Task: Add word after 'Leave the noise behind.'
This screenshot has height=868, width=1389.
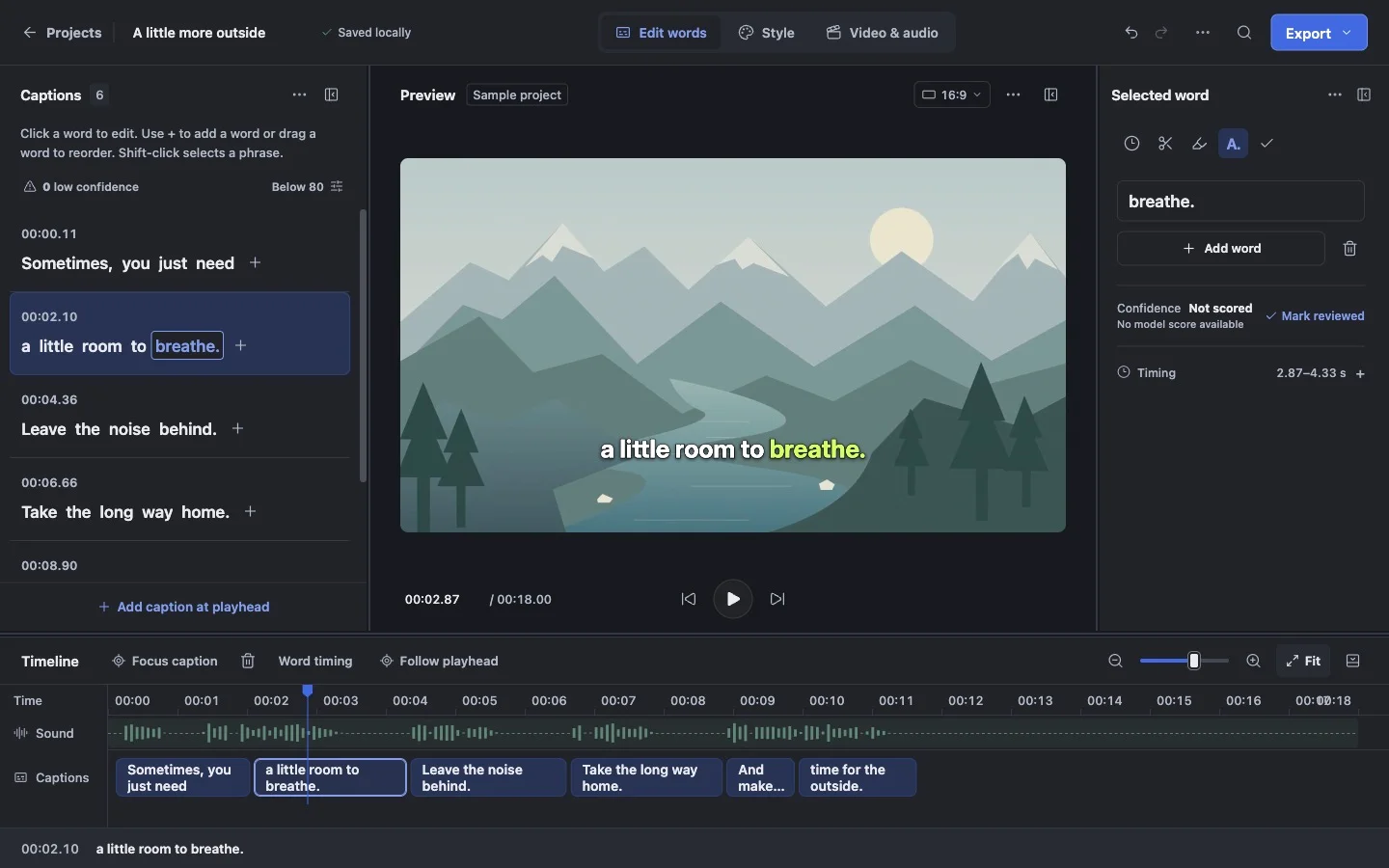Action: pyautogui.click(x=238, y=428)
